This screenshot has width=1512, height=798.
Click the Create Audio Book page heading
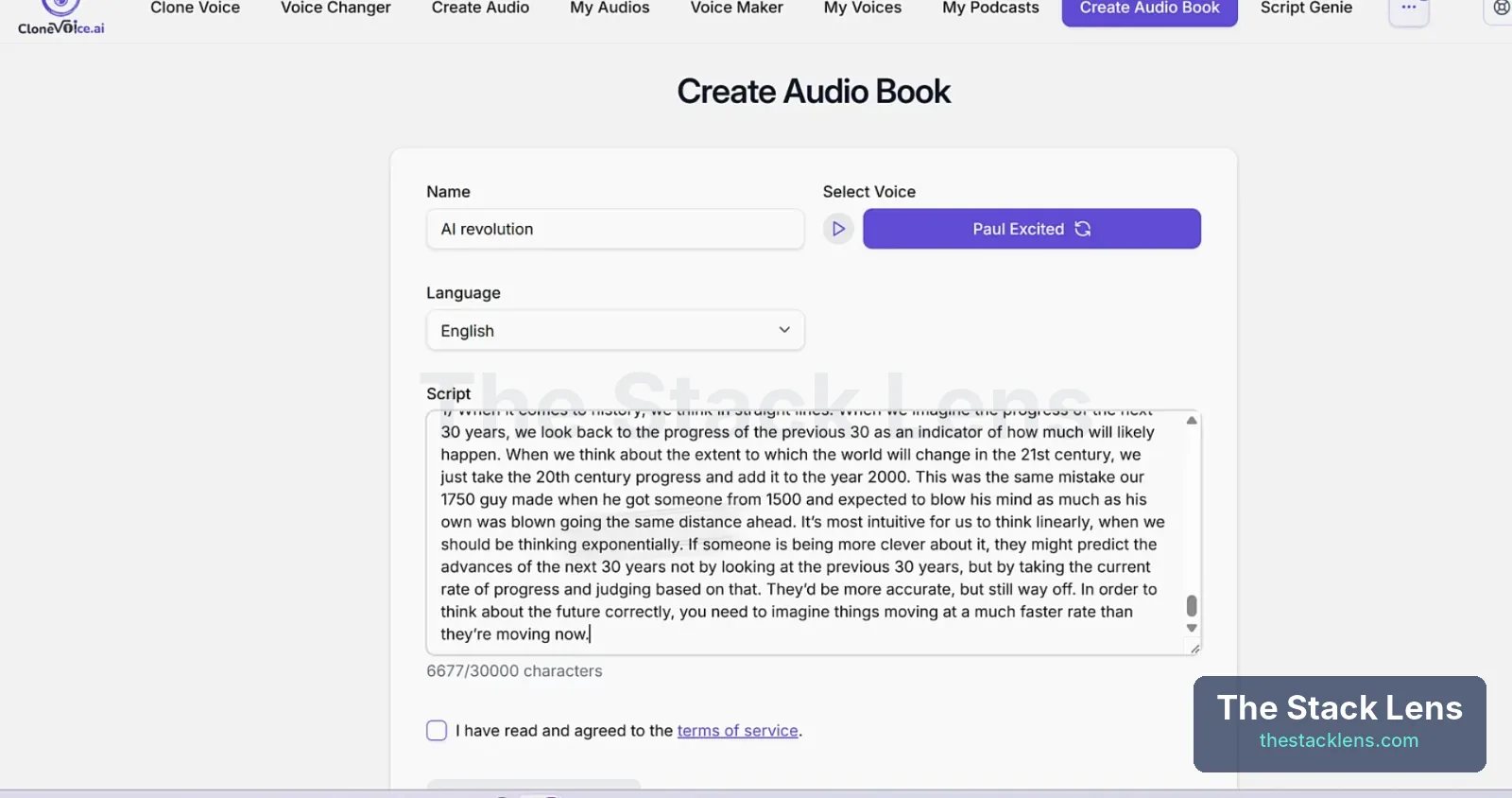click(814, 92)
